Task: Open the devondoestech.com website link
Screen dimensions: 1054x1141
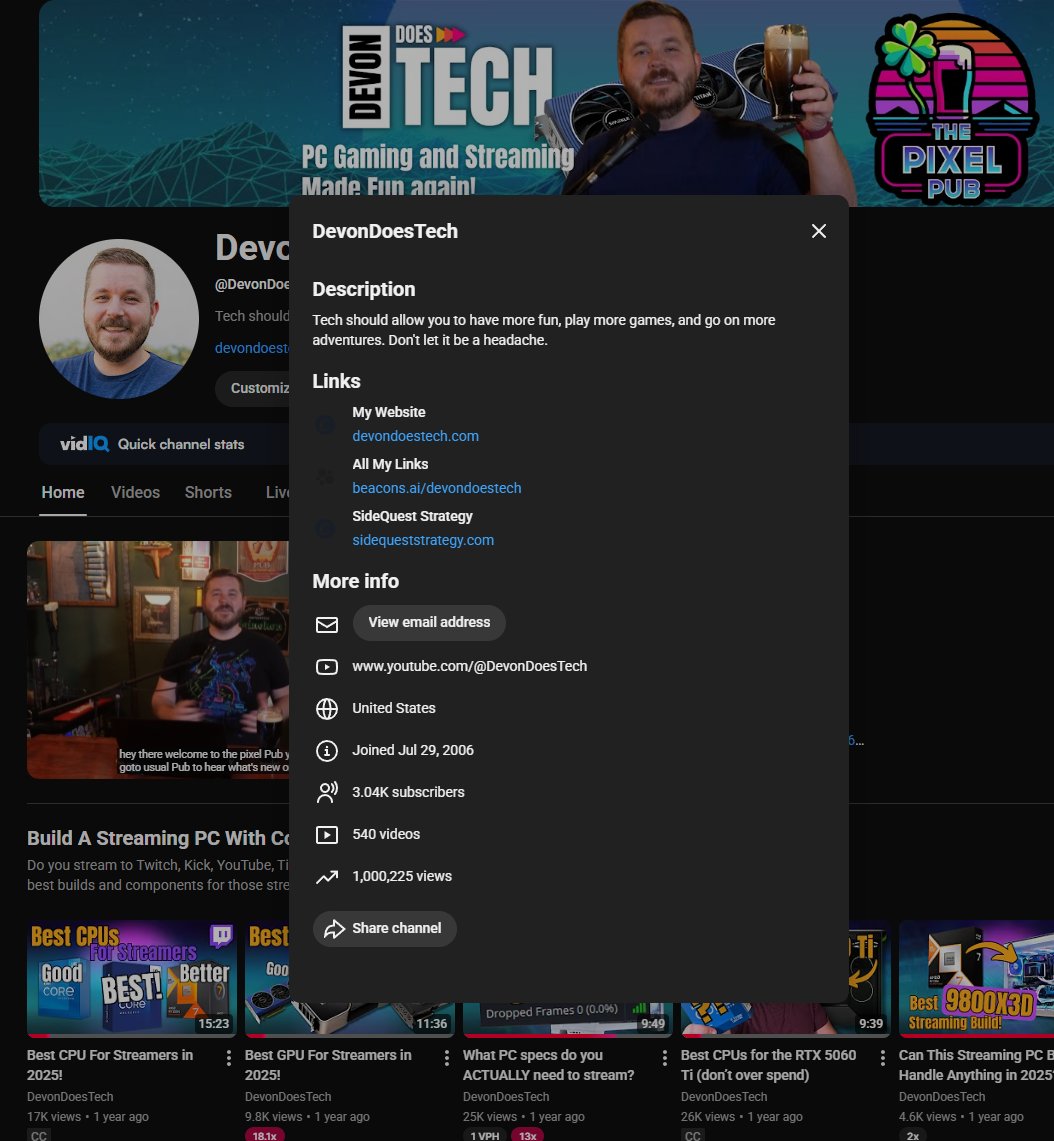Action: click(x=415, y=436)
